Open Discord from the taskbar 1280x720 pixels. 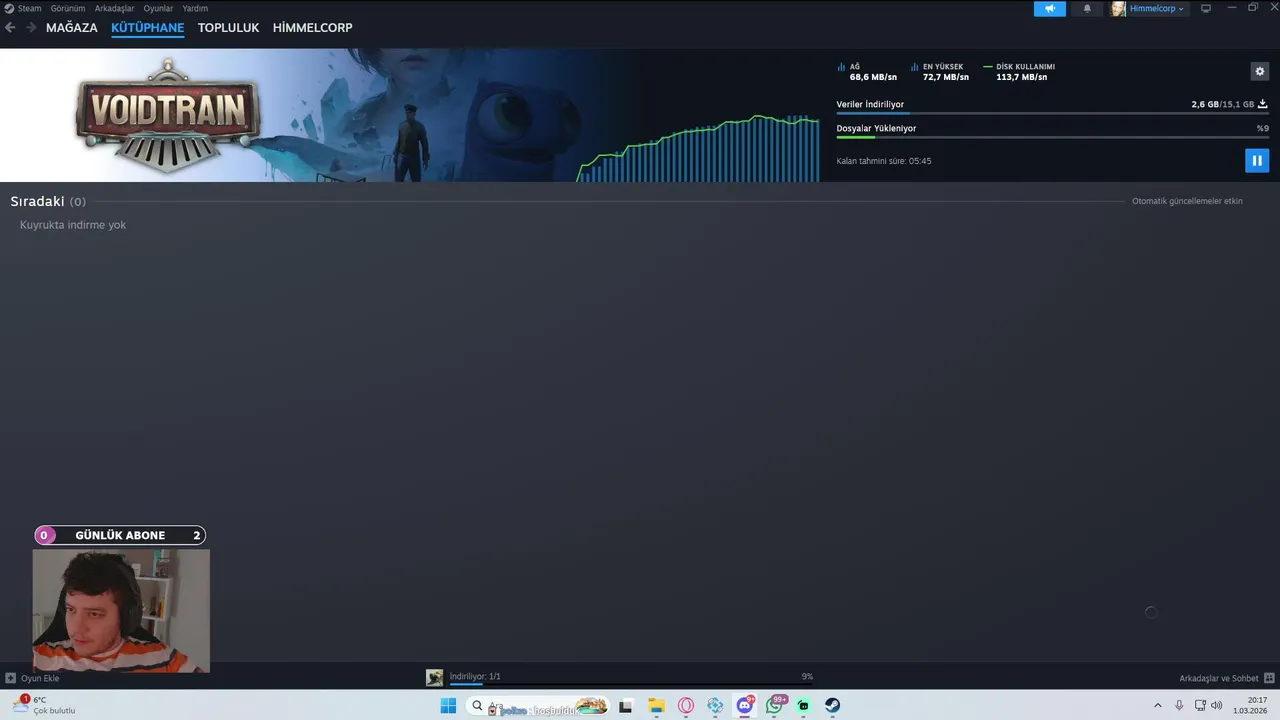point(745,706)
